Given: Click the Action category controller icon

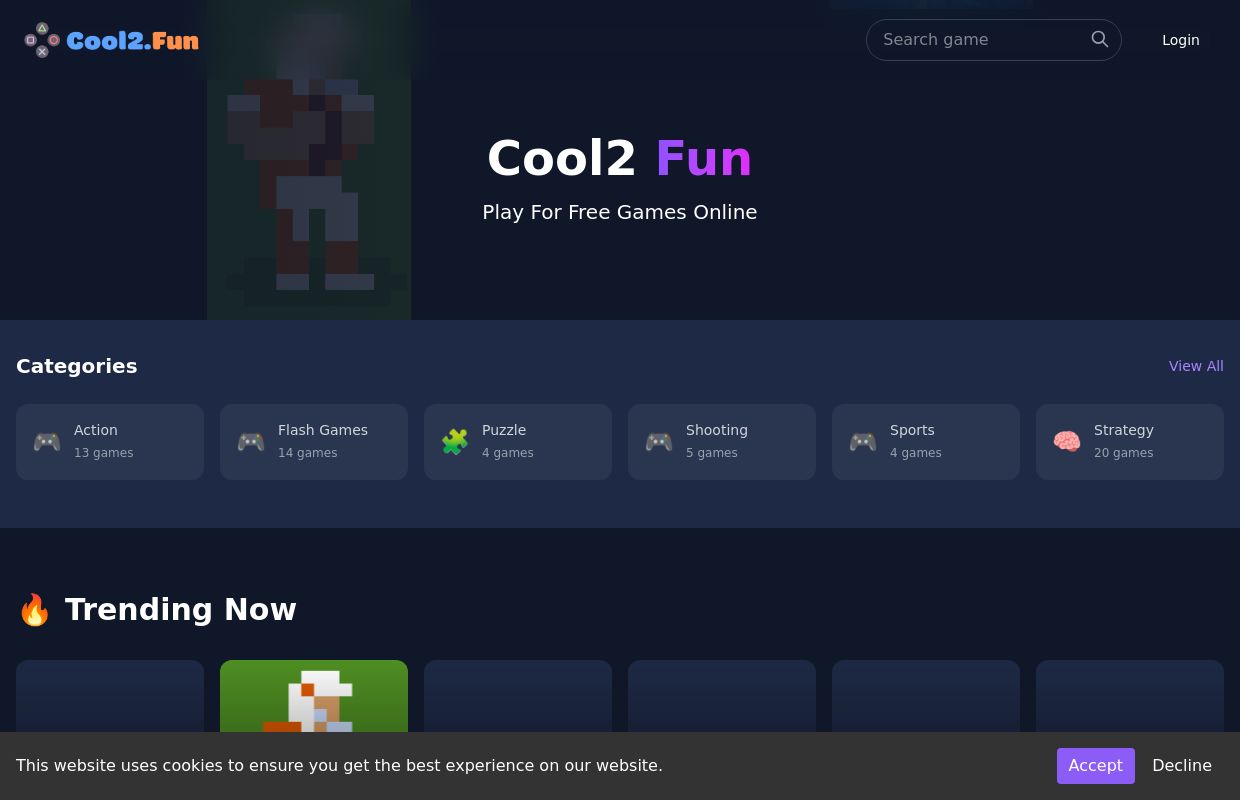Looking at the screenshot, I should [47, 442].
